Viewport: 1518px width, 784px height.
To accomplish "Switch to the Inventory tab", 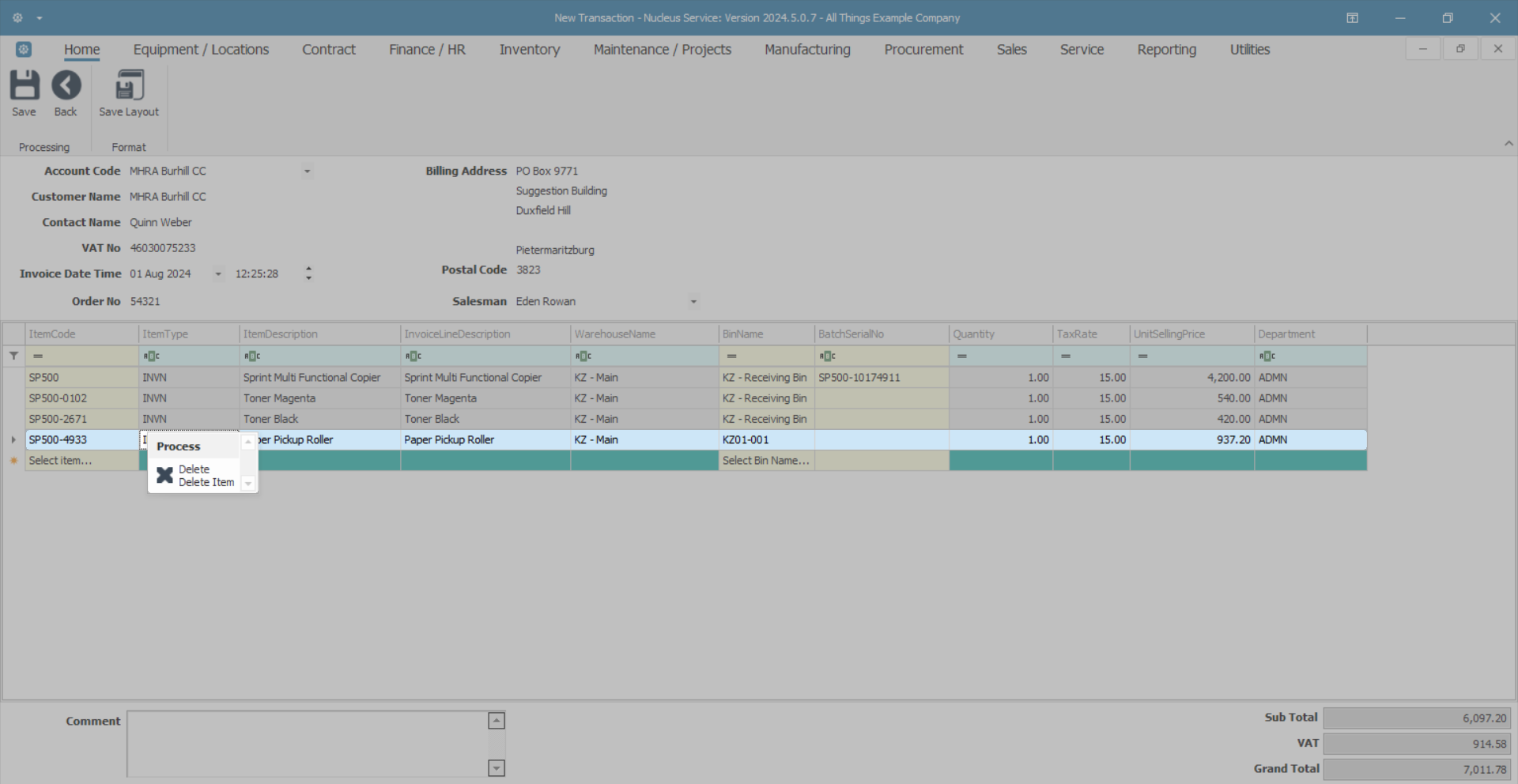I will (530, 49).
